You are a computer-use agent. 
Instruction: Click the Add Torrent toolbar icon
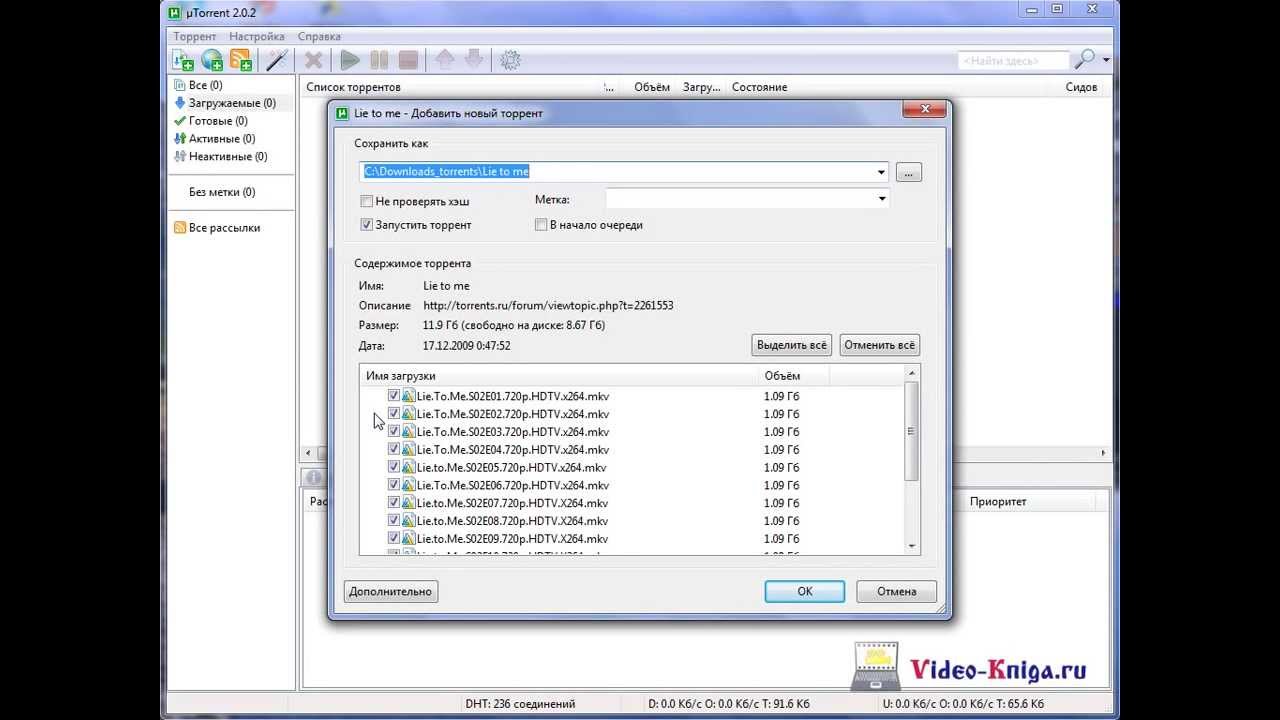coord(183,61)
